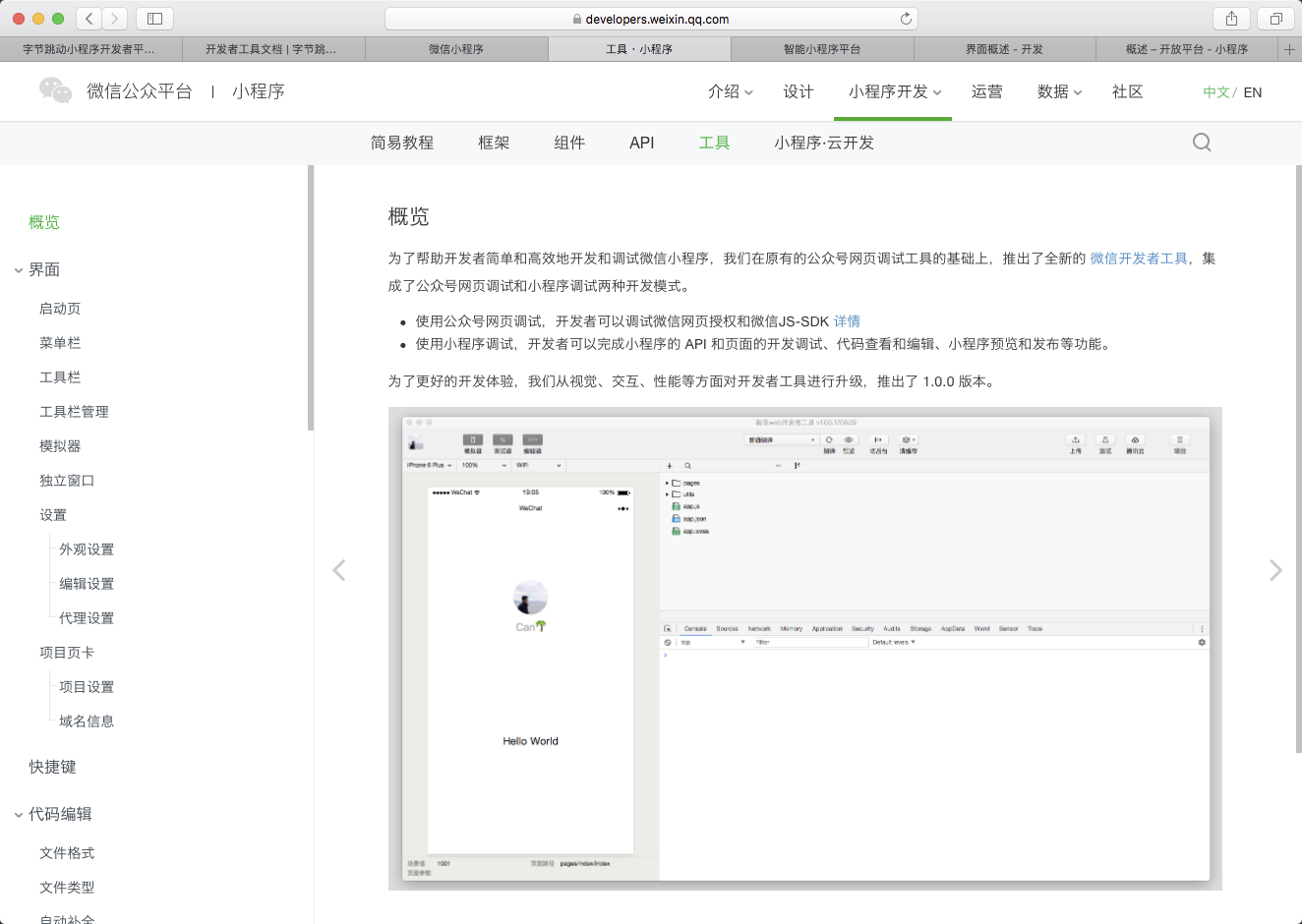Viewport: 1302px width, 924px height.
Task: Open 设置 sidebar item
Action: [x=53, y=515]
